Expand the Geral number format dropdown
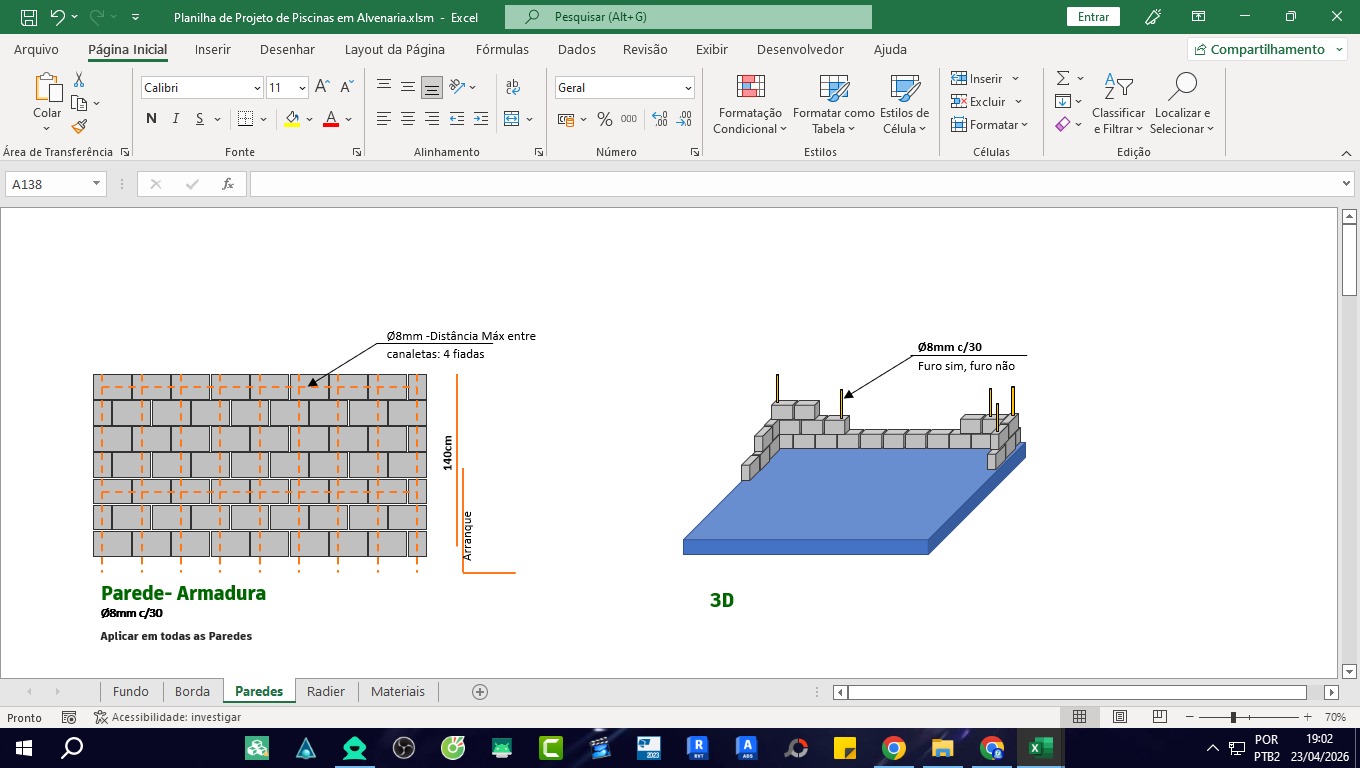 point(688,88)
